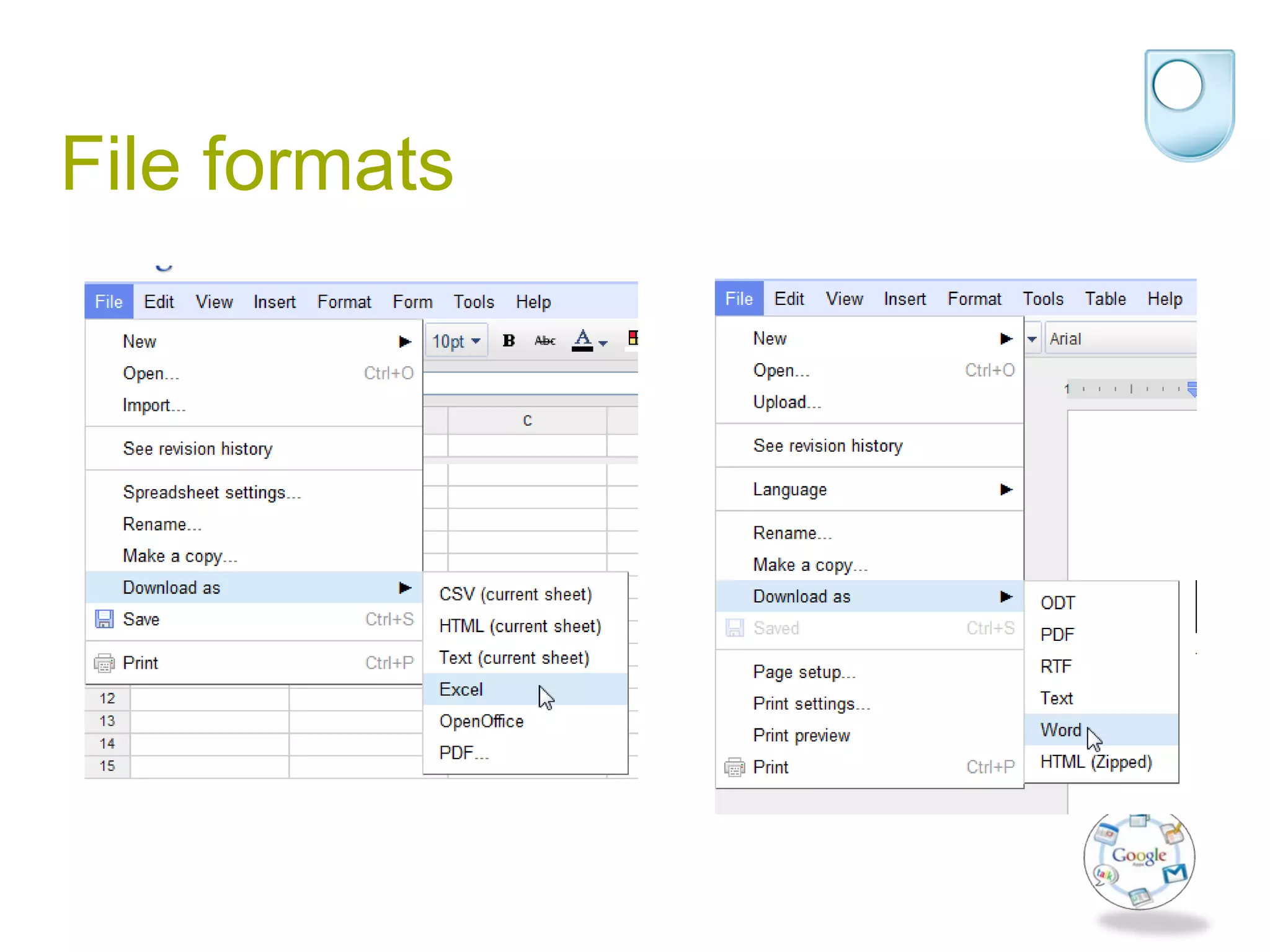
Task: Choose Print settings... in document menu
Action: coord(869,704)
